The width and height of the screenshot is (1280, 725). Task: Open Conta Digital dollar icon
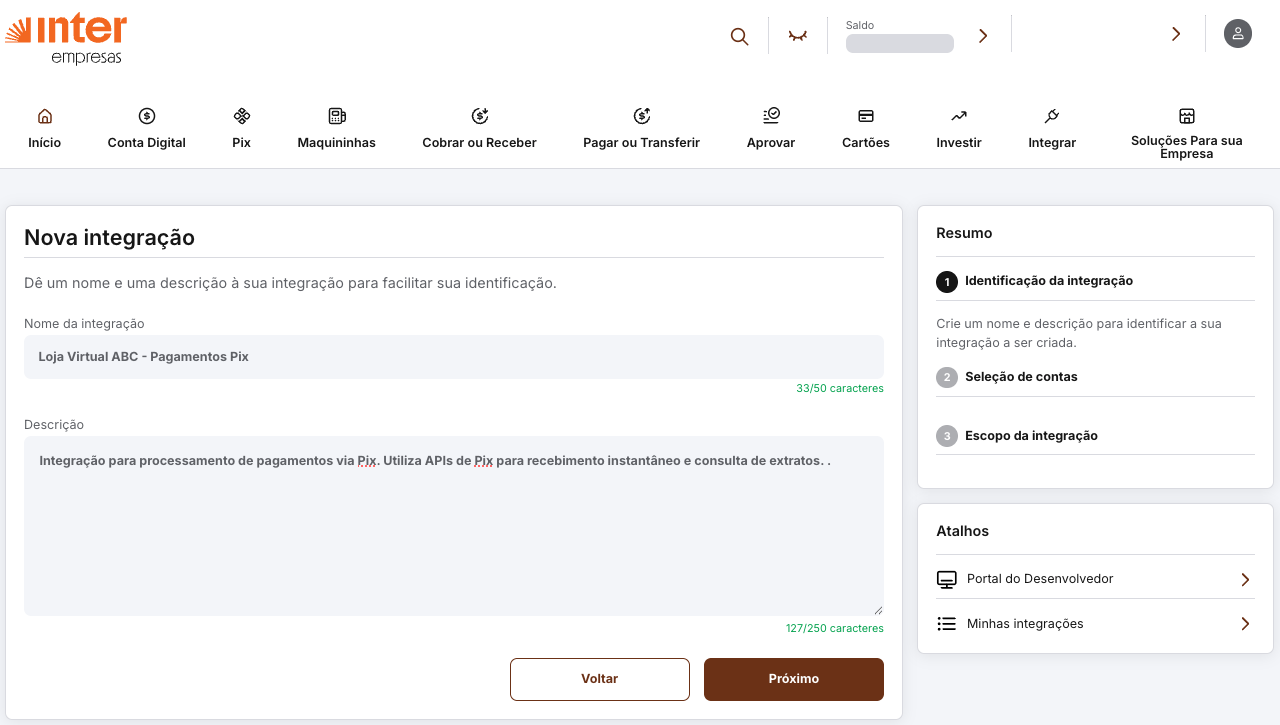147,116
